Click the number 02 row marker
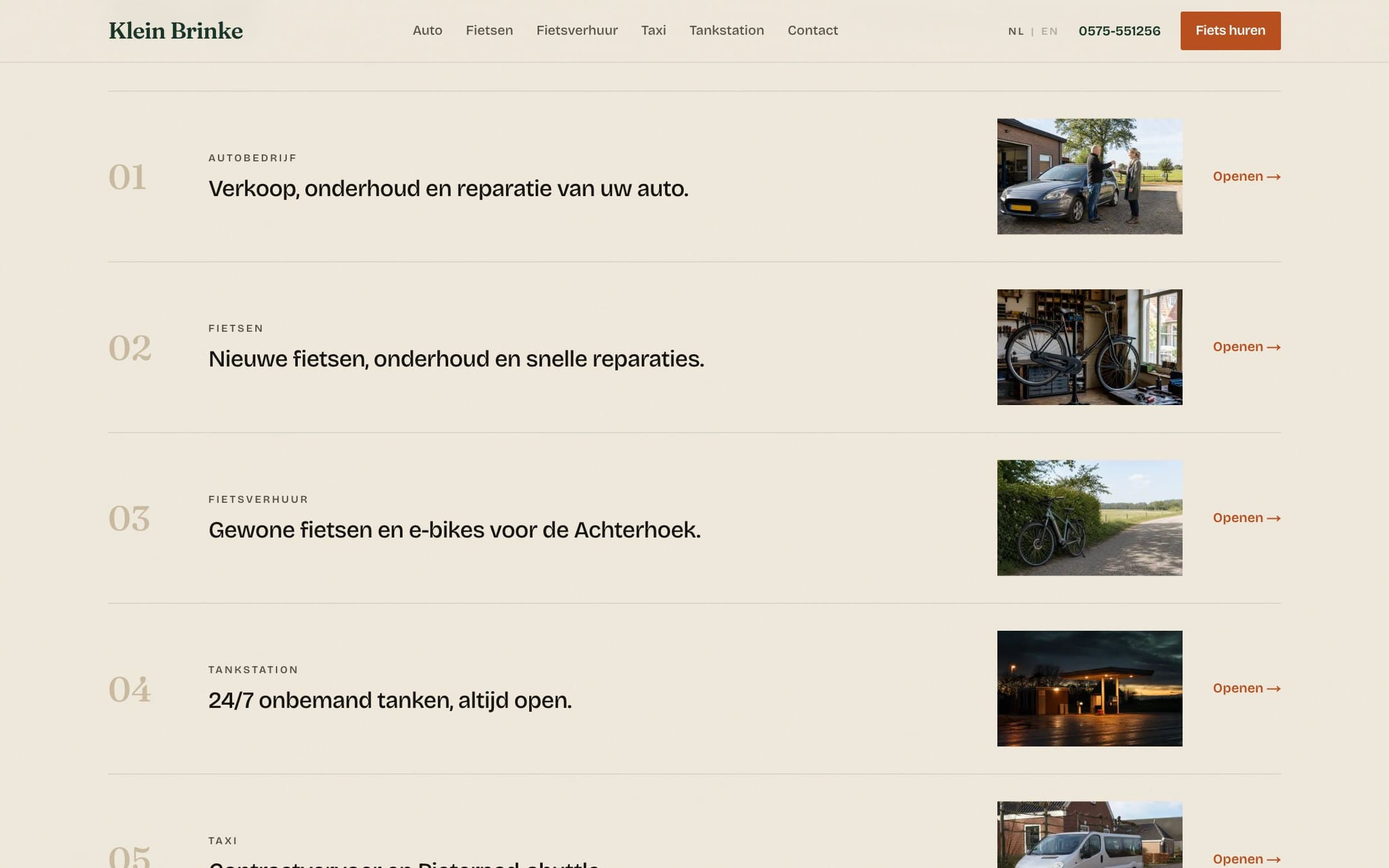1389x868 pixels. pyautogui.click(x=129, y=348)
